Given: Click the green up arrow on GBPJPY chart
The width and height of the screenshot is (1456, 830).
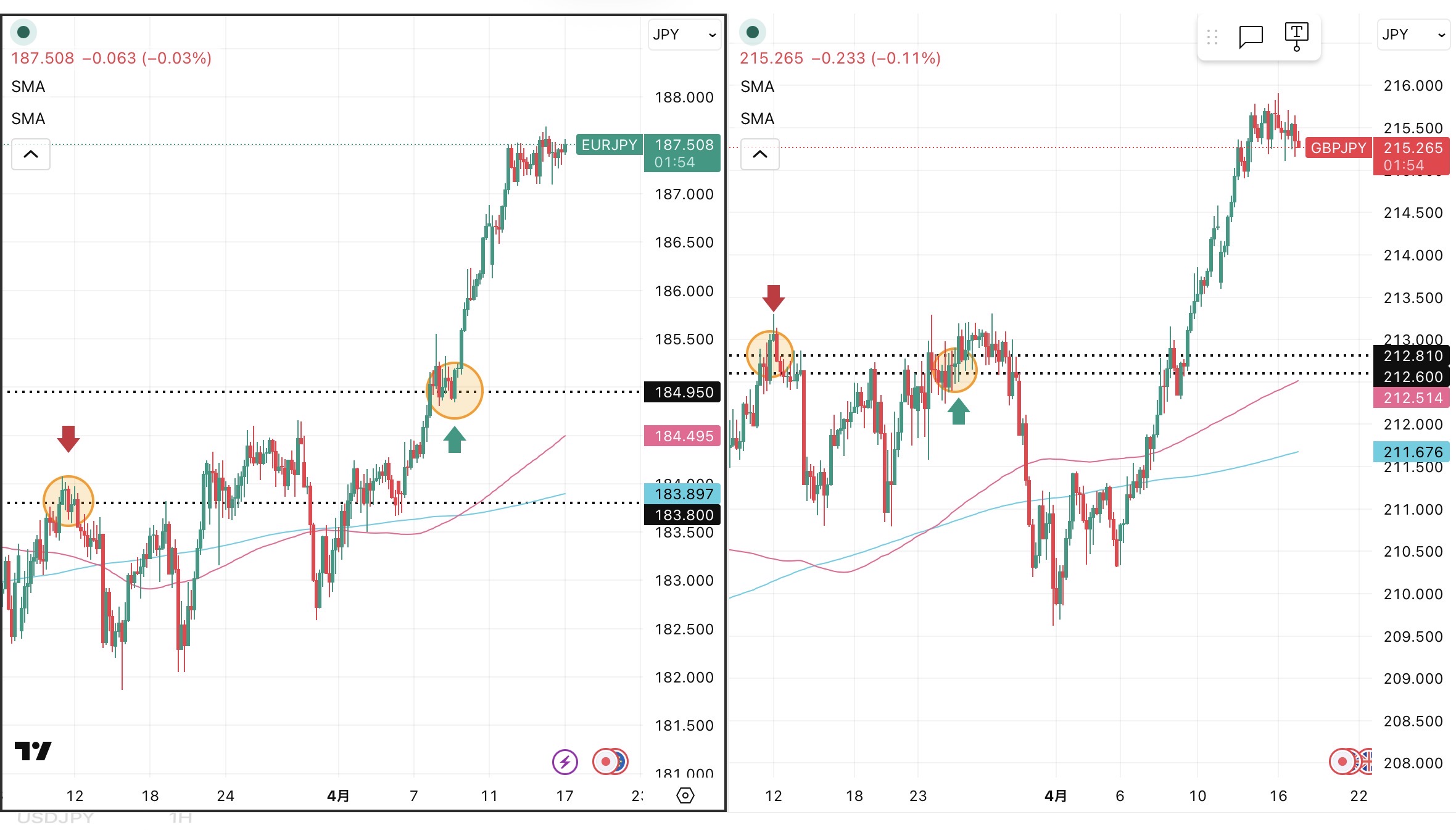Looking at the screenshot, I should tap(958, 412).
